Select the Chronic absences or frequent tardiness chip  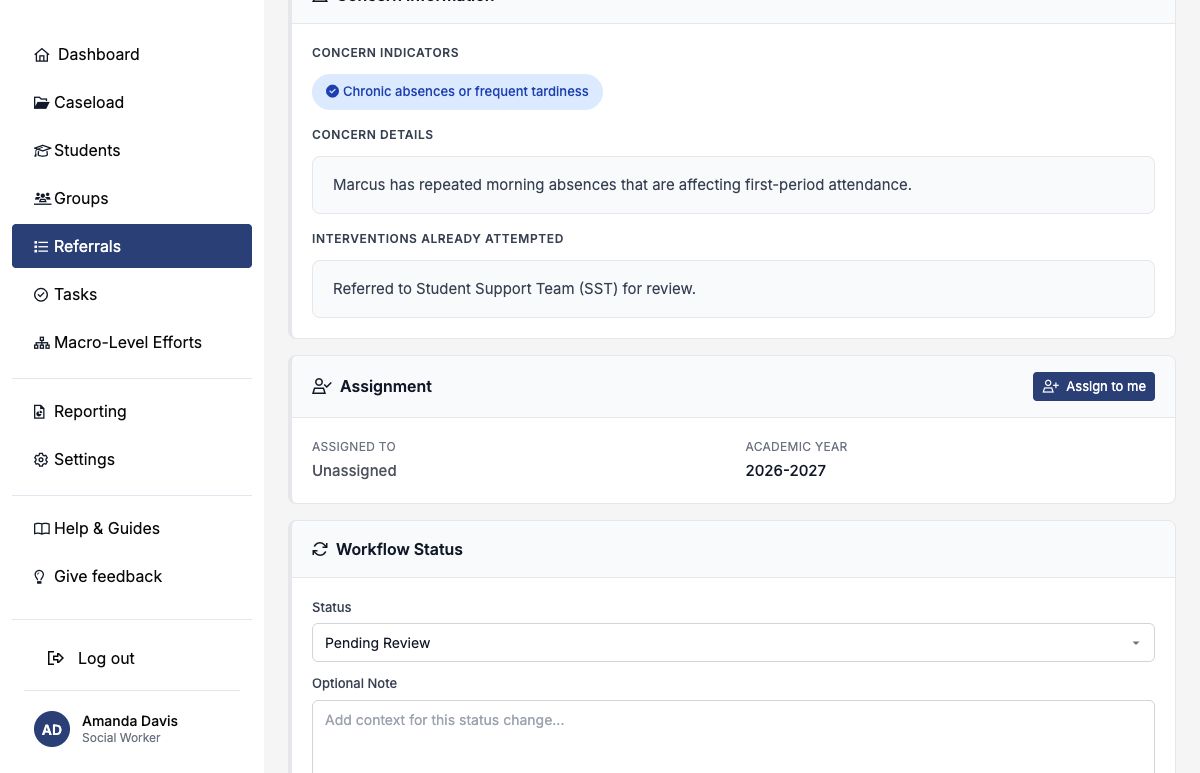coord(457,91)
